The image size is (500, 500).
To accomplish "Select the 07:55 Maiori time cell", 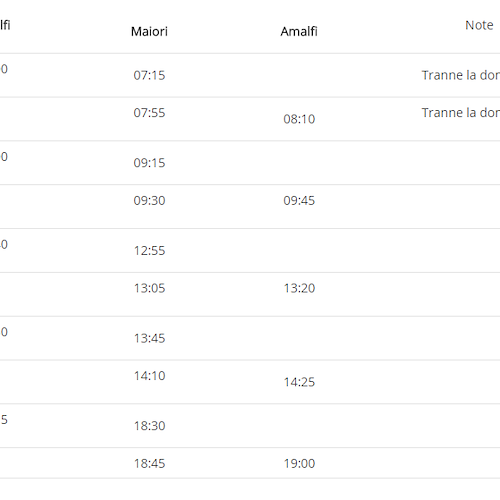I will click(x=149, y=113).
